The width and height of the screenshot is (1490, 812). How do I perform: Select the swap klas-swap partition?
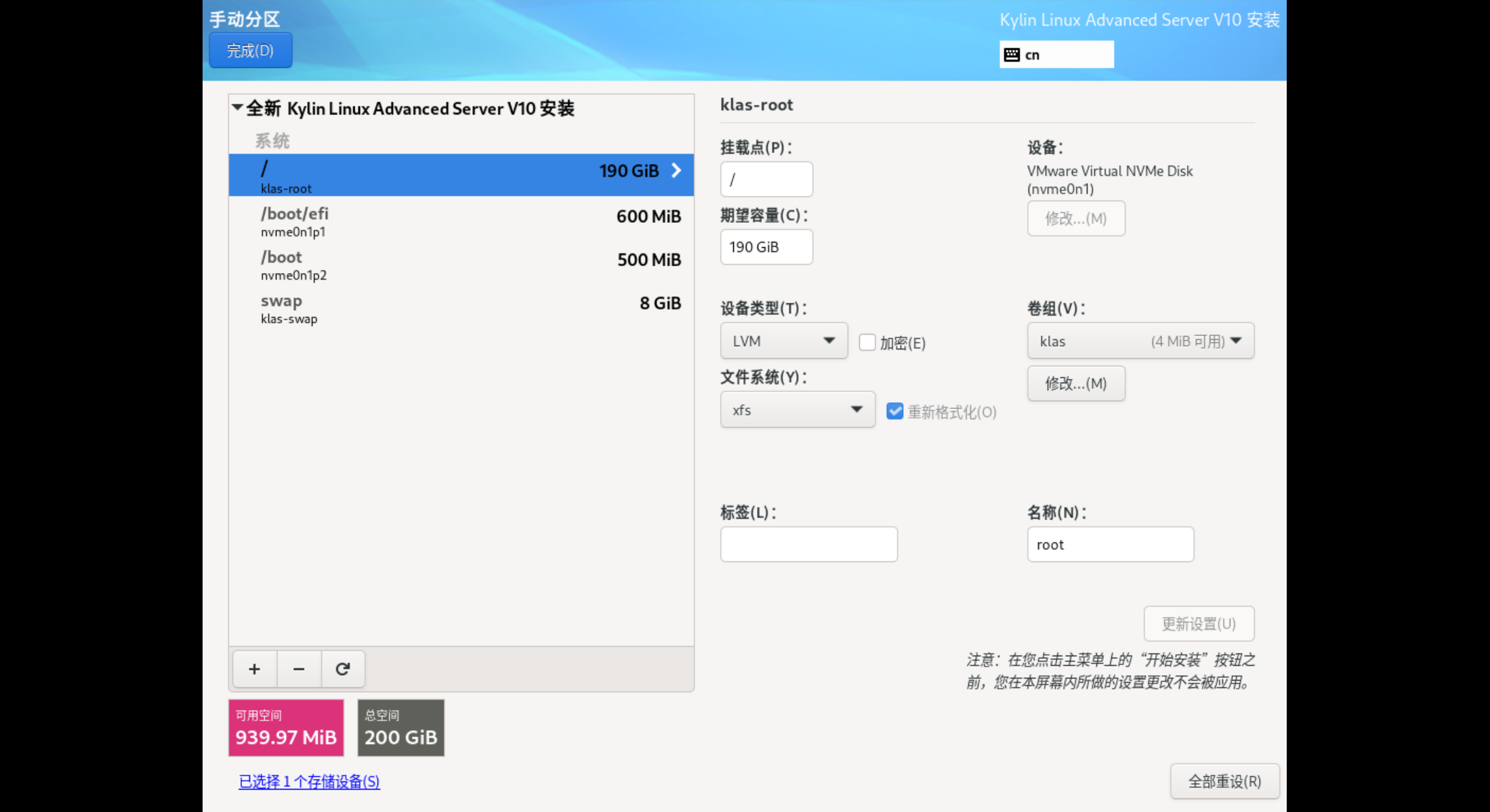(x=461, y=308)
